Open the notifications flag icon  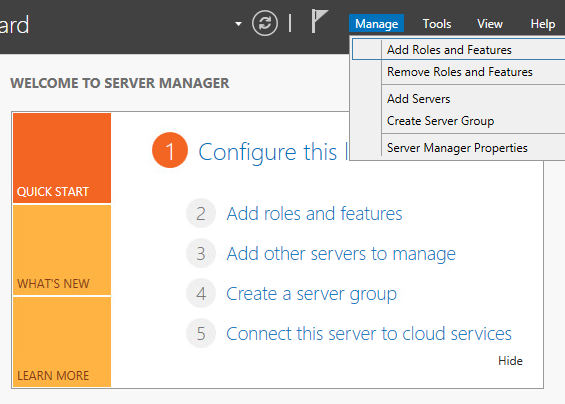click(319, 21)
